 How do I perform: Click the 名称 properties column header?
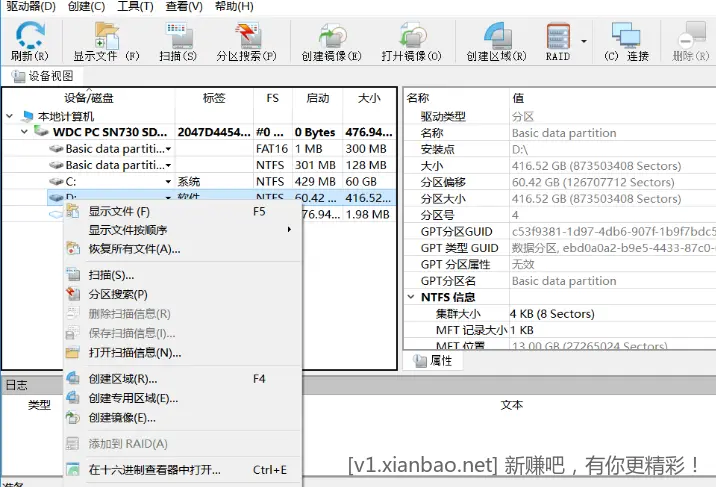click(x=457, y=98)
